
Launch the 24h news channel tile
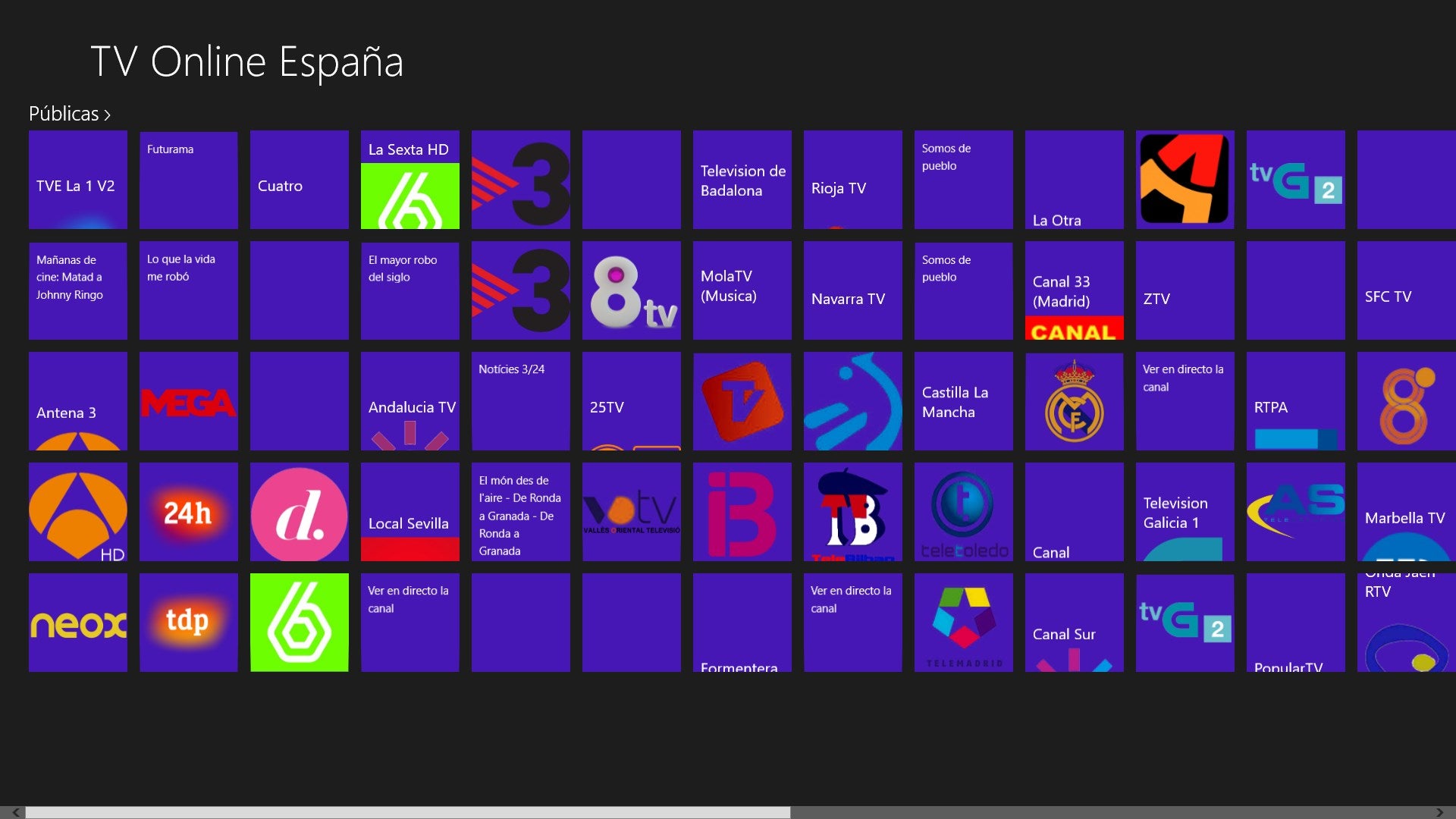(189, 512)
